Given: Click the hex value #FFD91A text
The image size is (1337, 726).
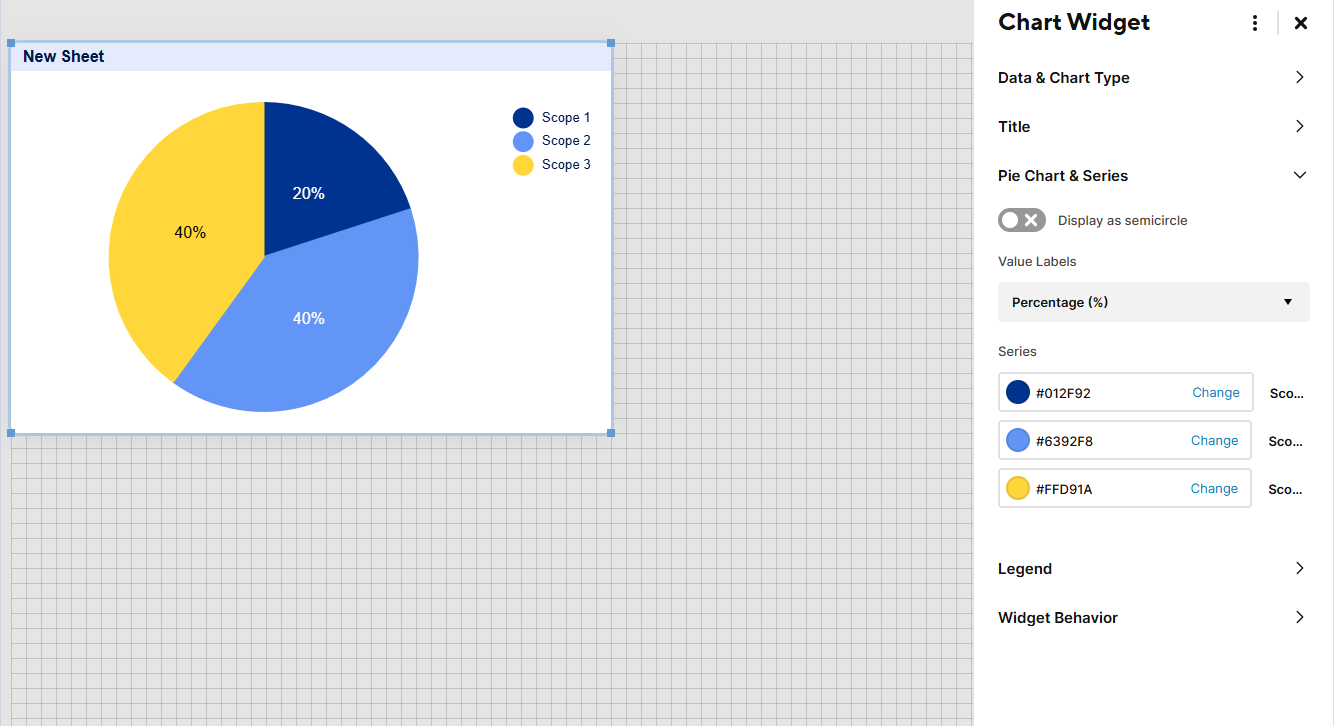Looking at the screenshot, I should (1064, 489).
